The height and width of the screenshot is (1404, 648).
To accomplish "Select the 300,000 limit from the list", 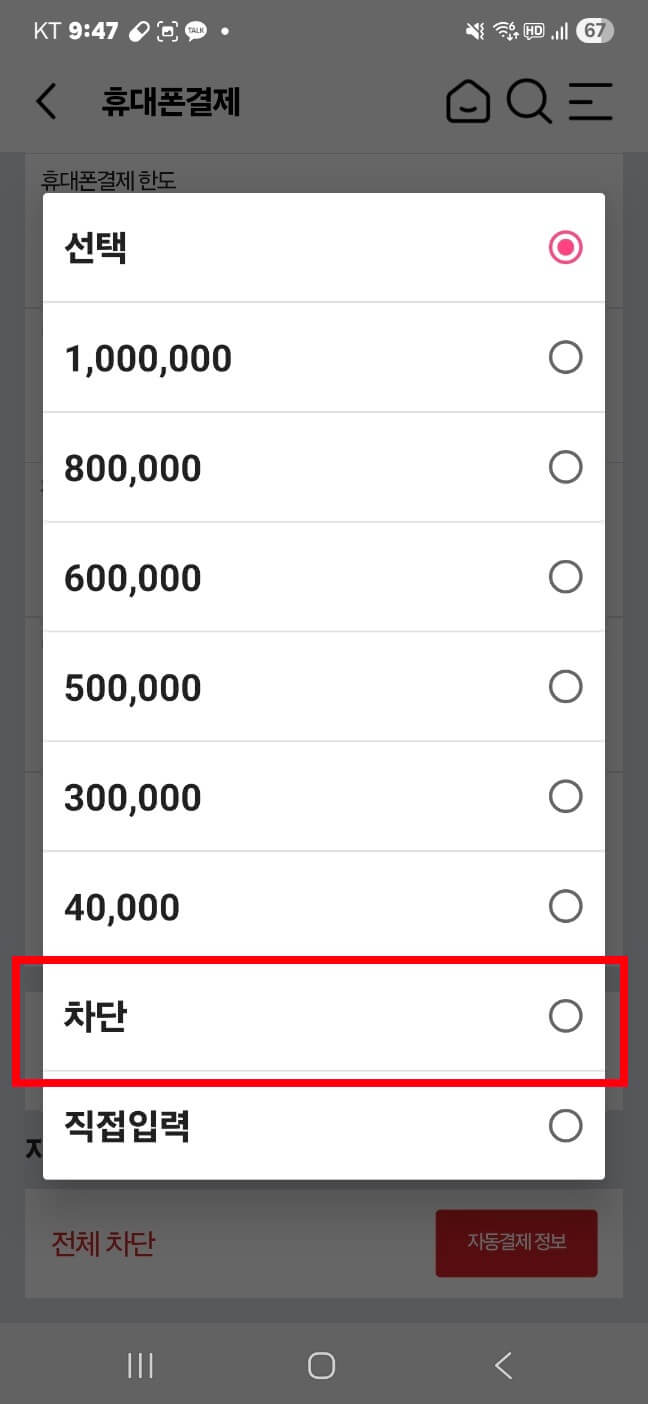I will (x=566, y=796).
